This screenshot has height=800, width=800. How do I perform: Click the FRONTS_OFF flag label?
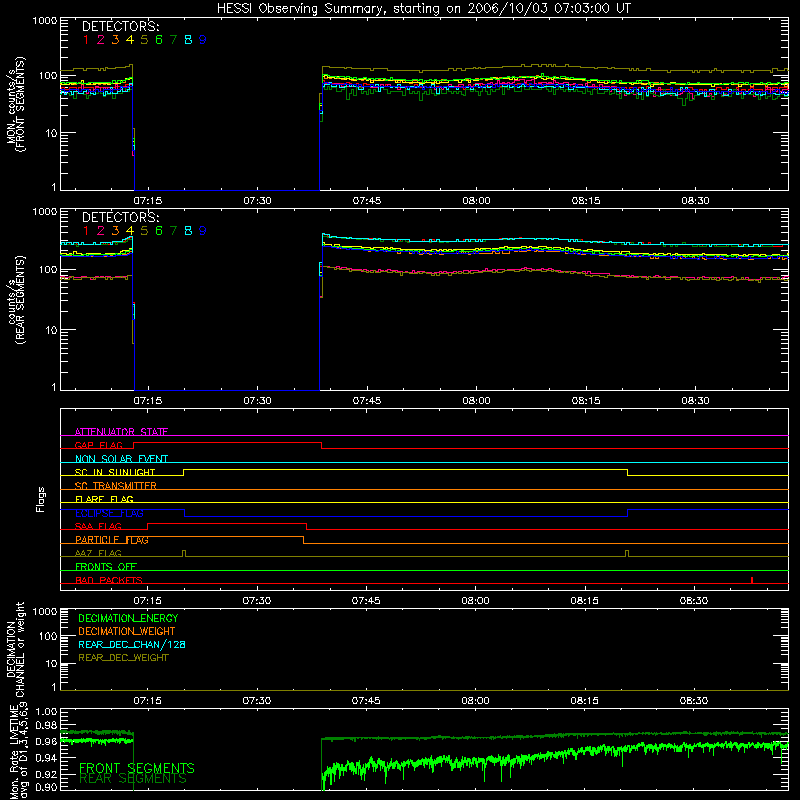[x=106, y=566]
